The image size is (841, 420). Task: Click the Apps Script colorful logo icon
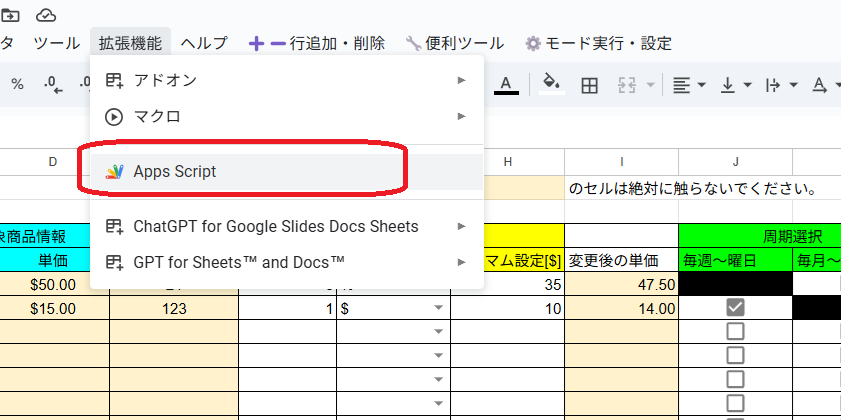tap(114, 172)
